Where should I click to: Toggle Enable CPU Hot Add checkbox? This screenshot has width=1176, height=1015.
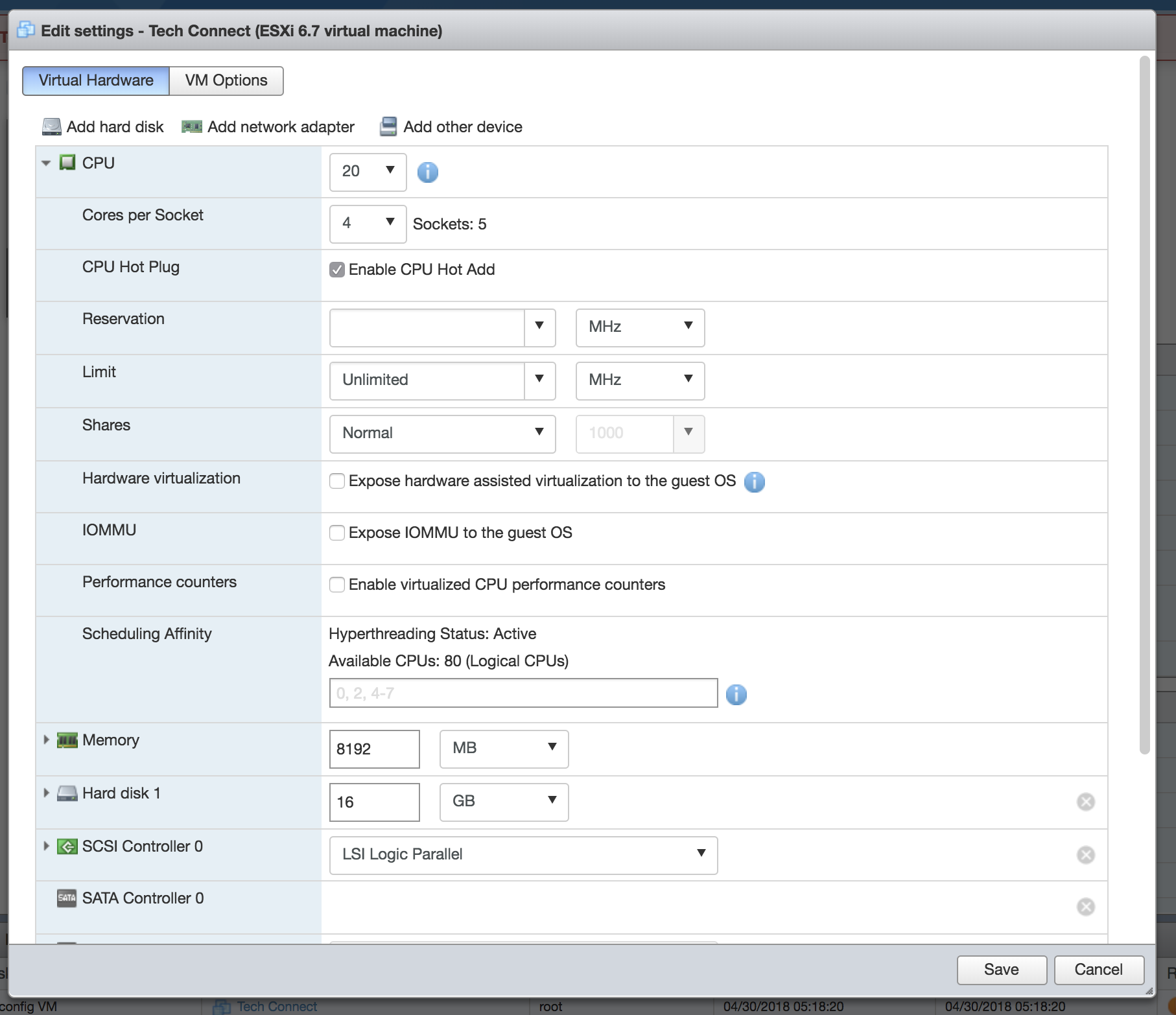[337, 270]
